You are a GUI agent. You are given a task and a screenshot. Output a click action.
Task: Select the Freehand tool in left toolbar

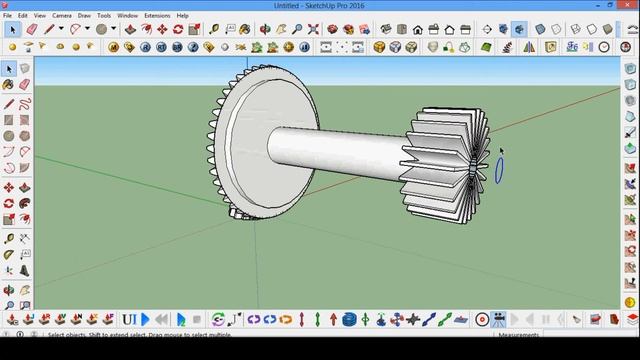[x=24, y=104]
